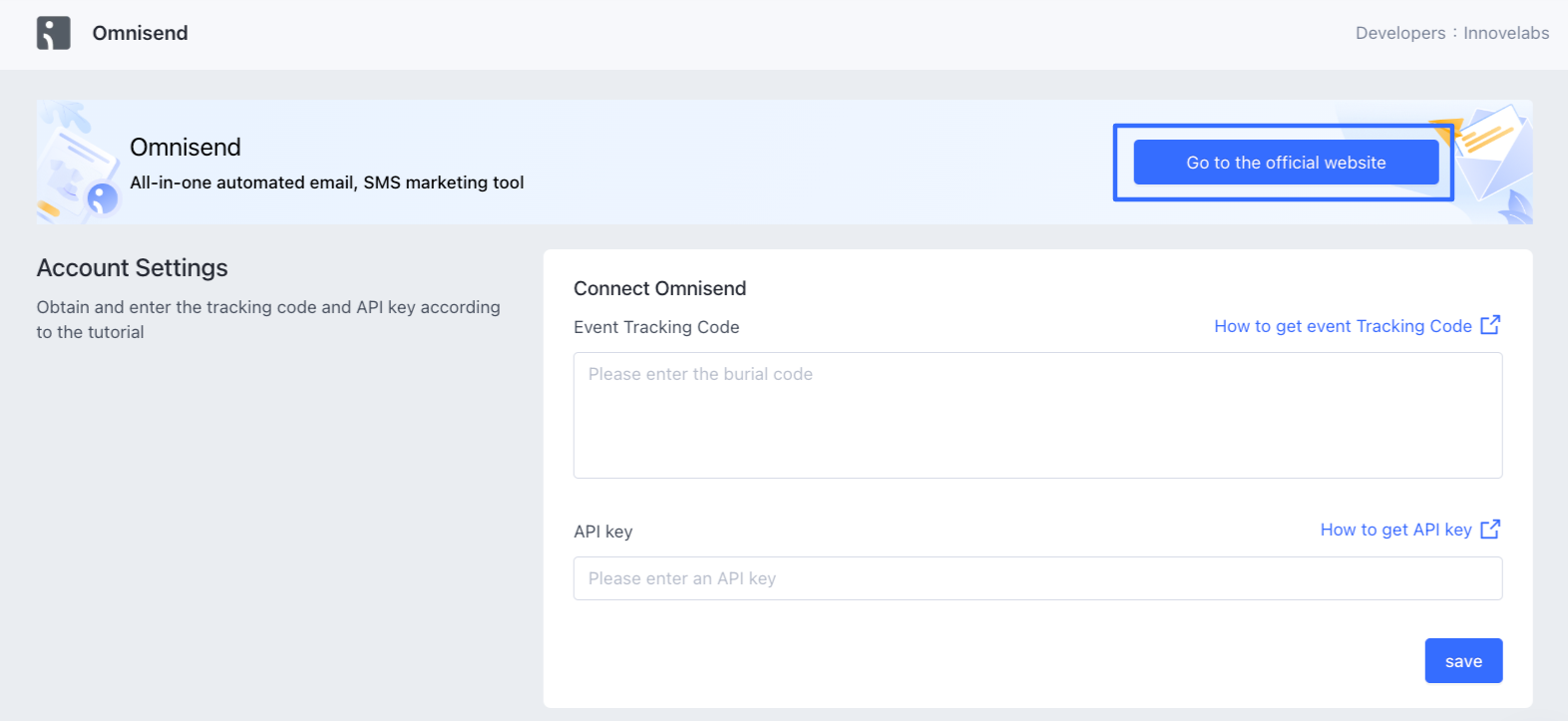Click the save button
The width and height of the screenshot is (1568, 721).
[x=1463, y=661]
